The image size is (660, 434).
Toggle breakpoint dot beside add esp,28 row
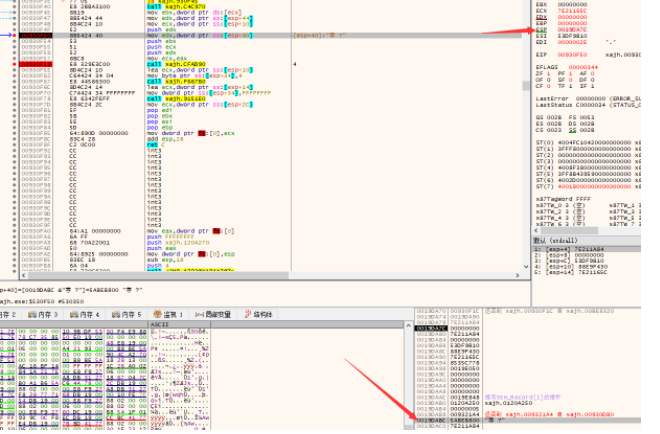click(14, 138)
